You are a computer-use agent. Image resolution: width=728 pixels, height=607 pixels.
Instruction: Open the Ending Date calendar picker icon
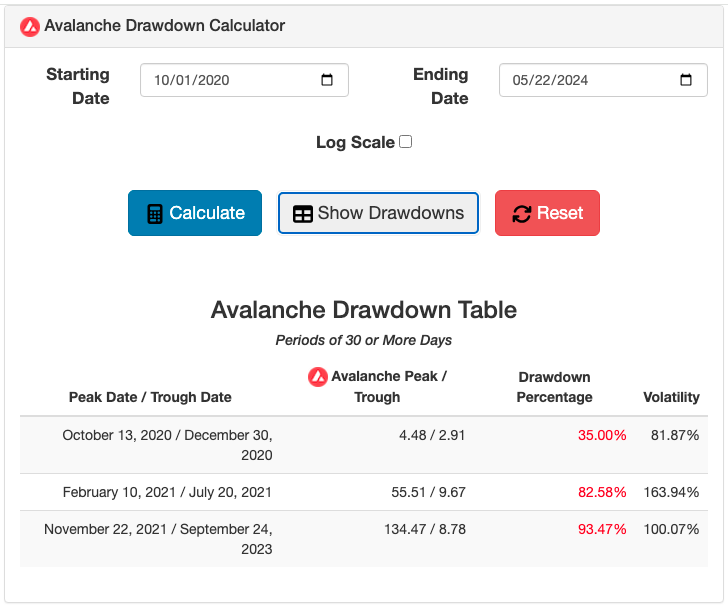[686, 80]
